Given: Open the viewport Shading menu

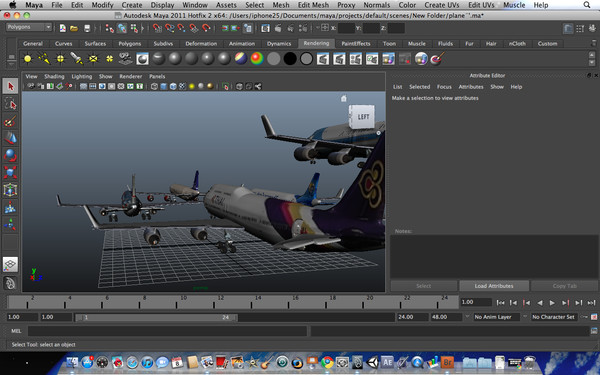Looking at the screenshot, I should coord(54,77).
